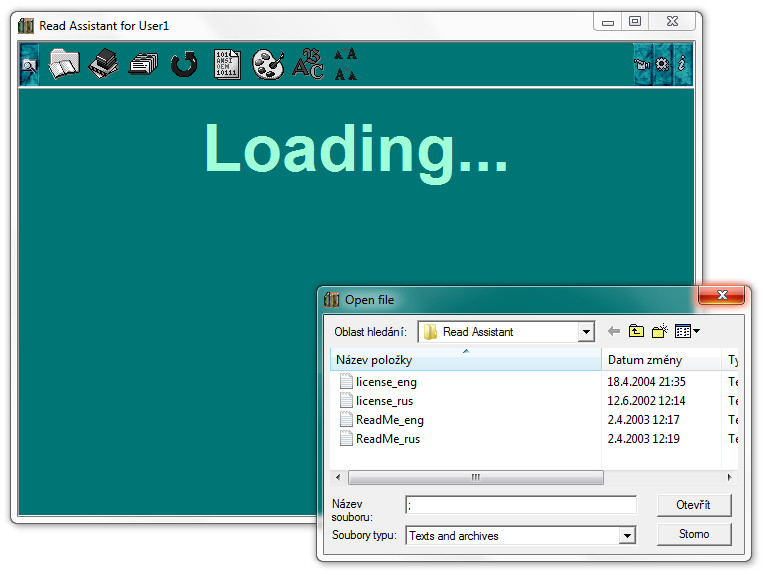Click the Storno button
This screenshot has height=575, width=766.
[x=694, y=534]
